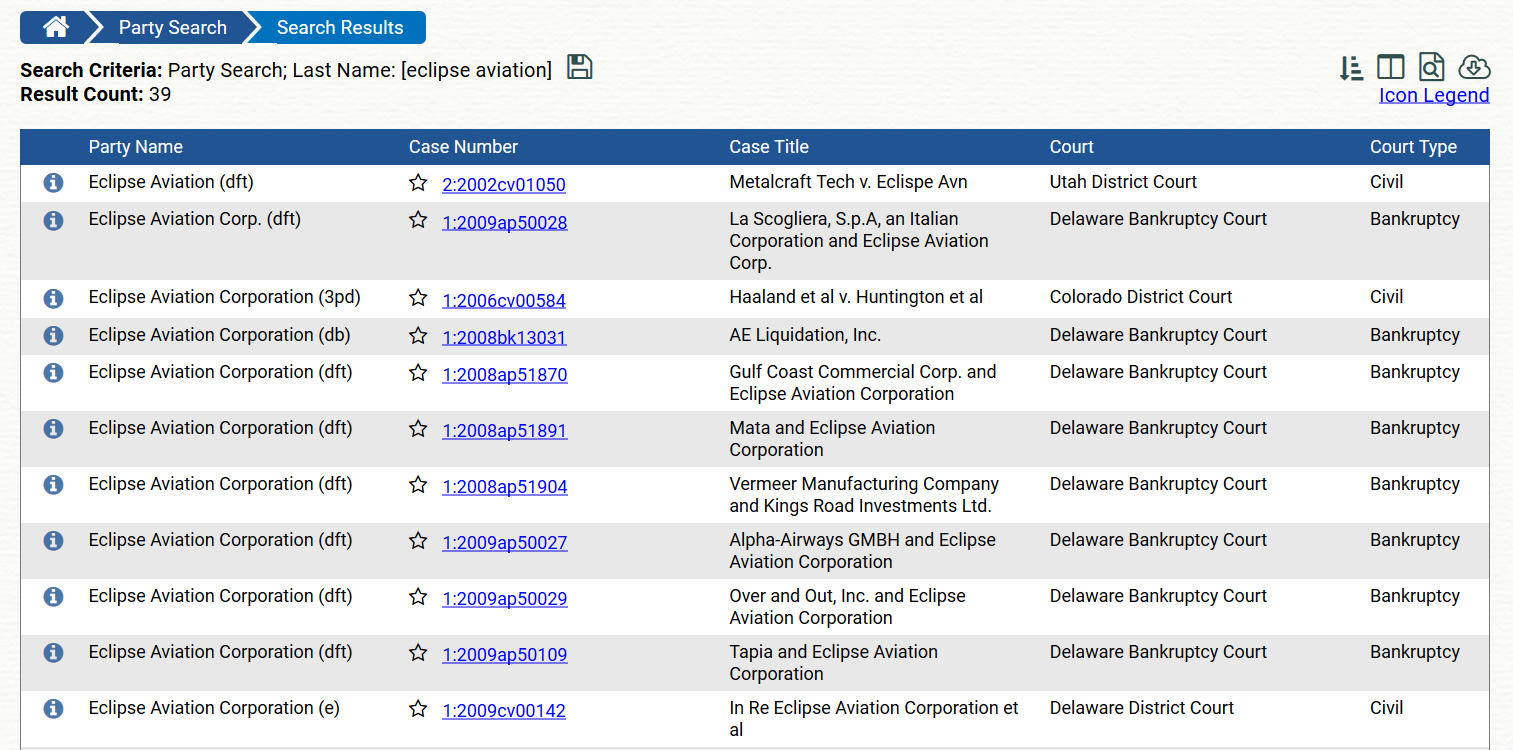Open the column view layout icon
The width and height of the screenshot is (1513, 750).
tap(1391, 67)
